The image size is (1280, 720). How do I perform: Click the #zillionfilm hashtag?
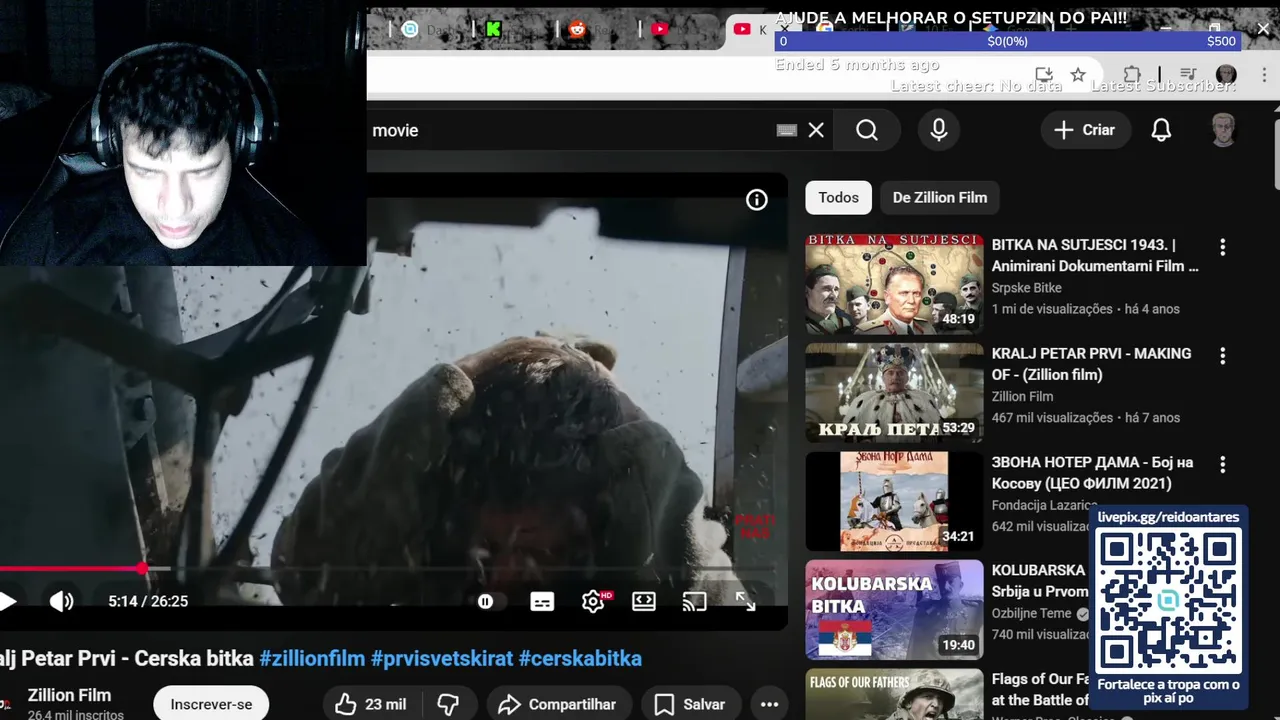point(312,659)
